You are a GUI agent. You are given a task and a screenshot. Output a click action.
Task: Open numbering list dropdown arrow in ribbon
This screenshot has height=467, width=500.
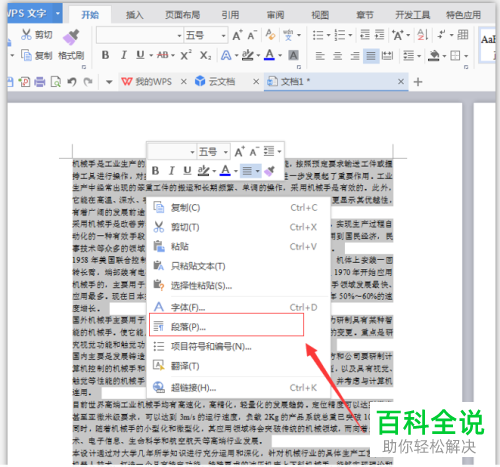[x=350, y=35]
